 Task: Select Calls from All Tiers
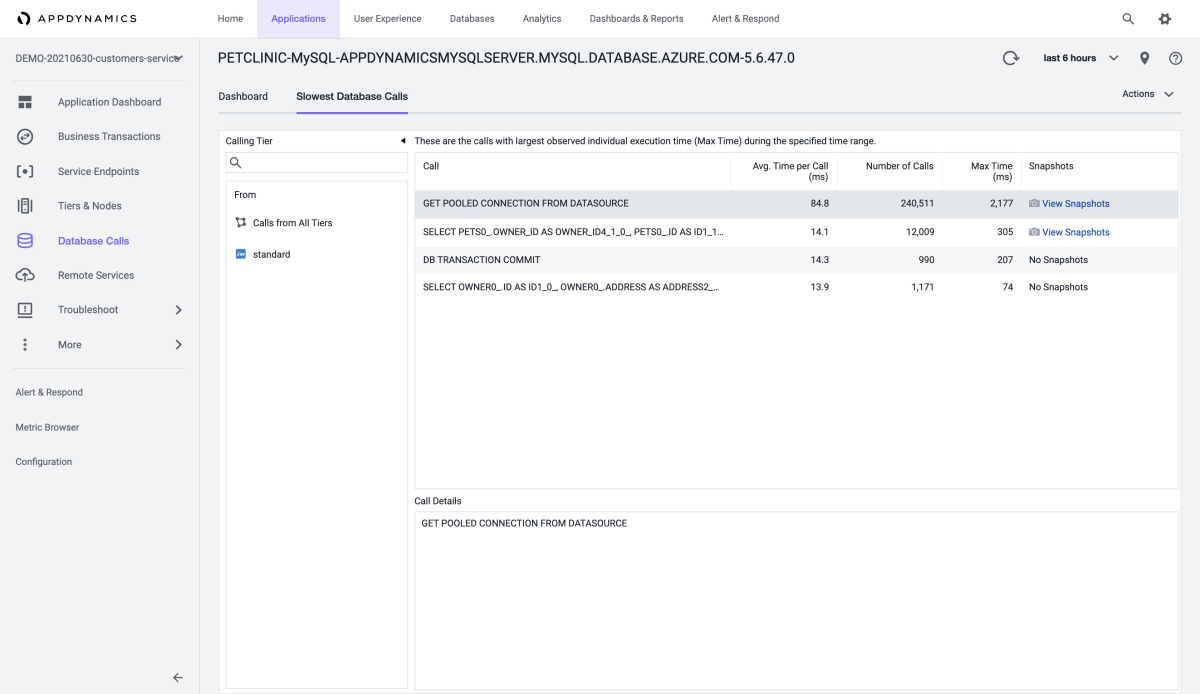coord(292,223)
